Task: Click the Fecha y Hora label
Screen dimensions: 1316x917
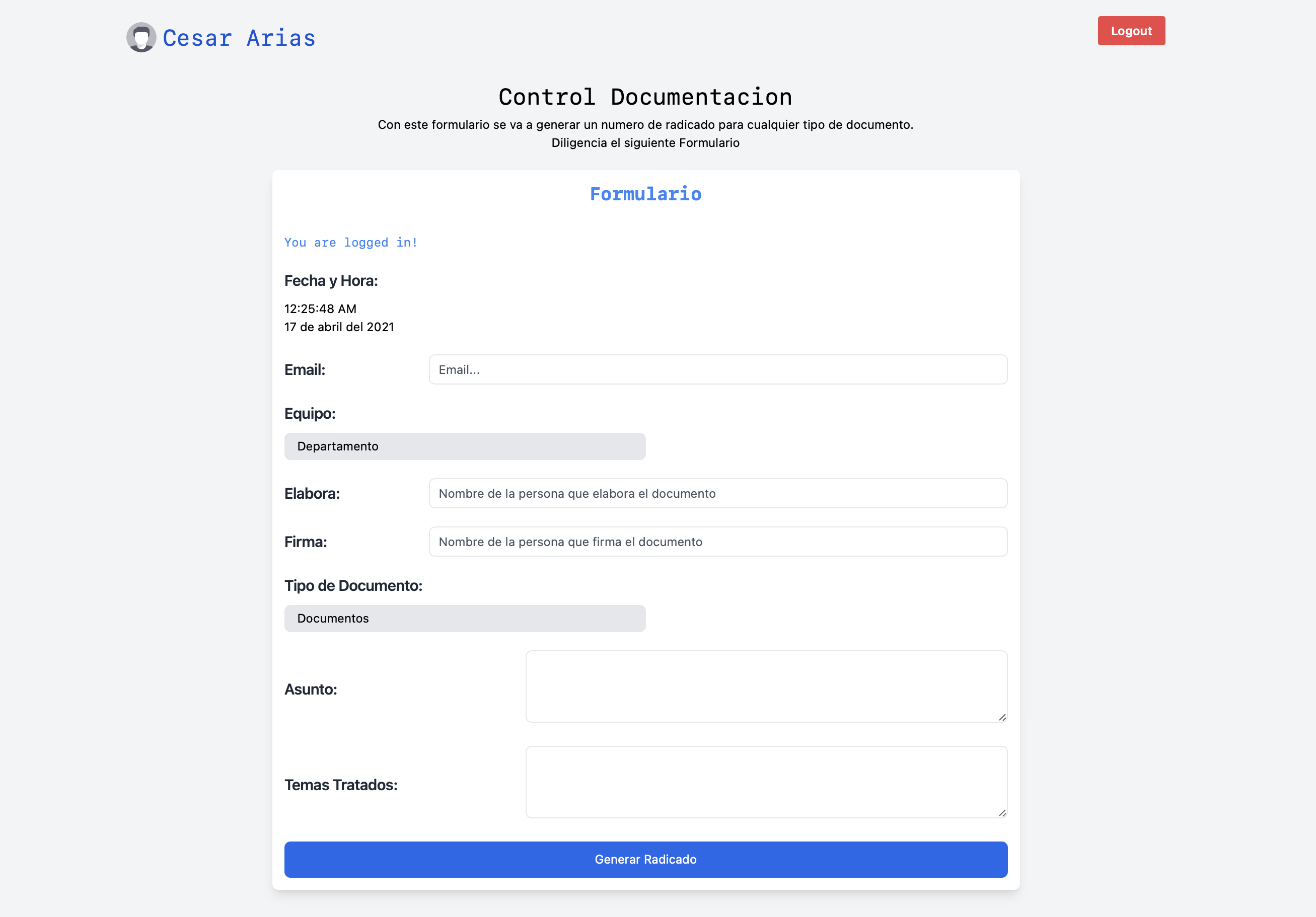Action: [x=331, y=280]
